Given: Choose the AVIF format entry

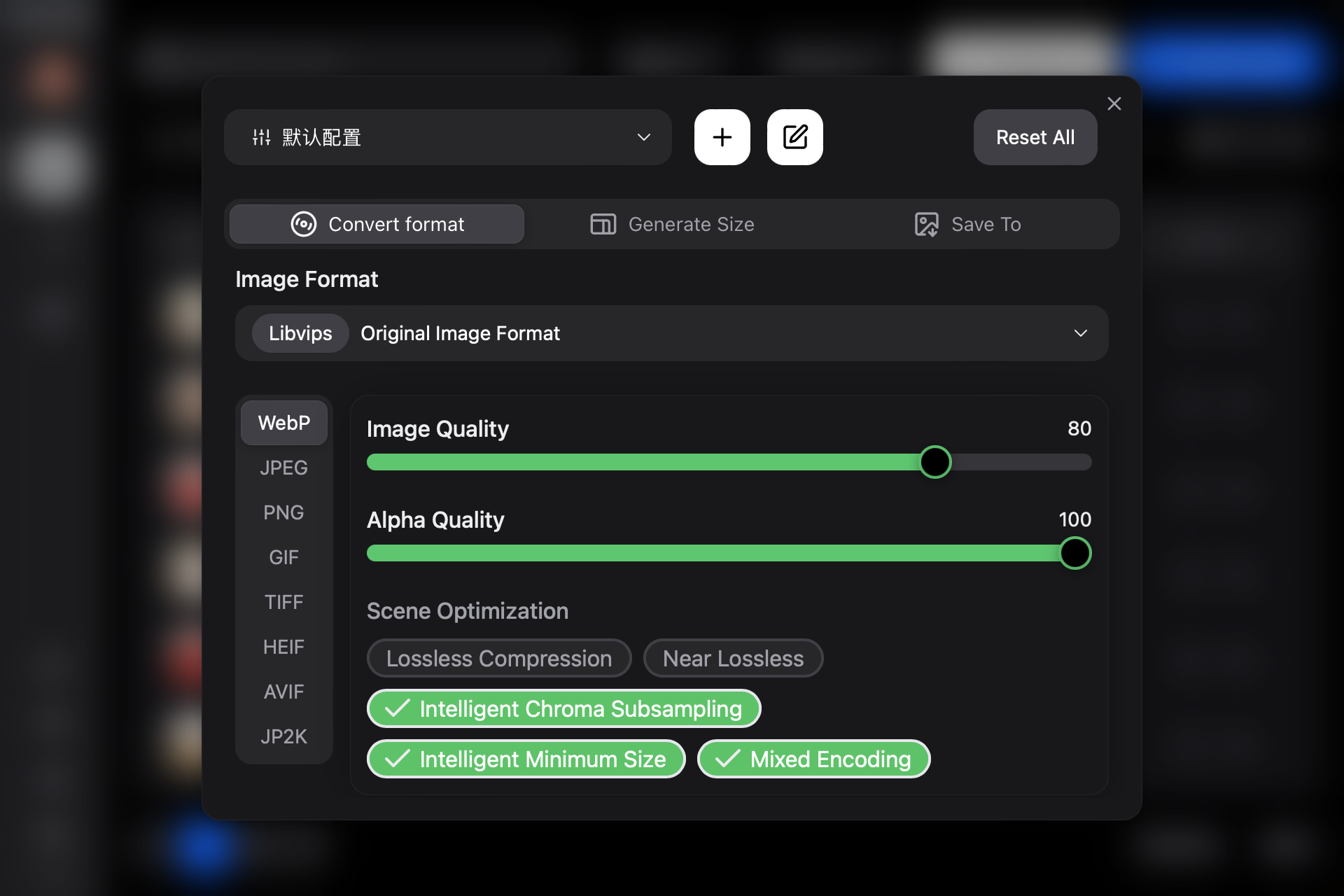Looking at the screenshot, I should click(x=283, y=692).
